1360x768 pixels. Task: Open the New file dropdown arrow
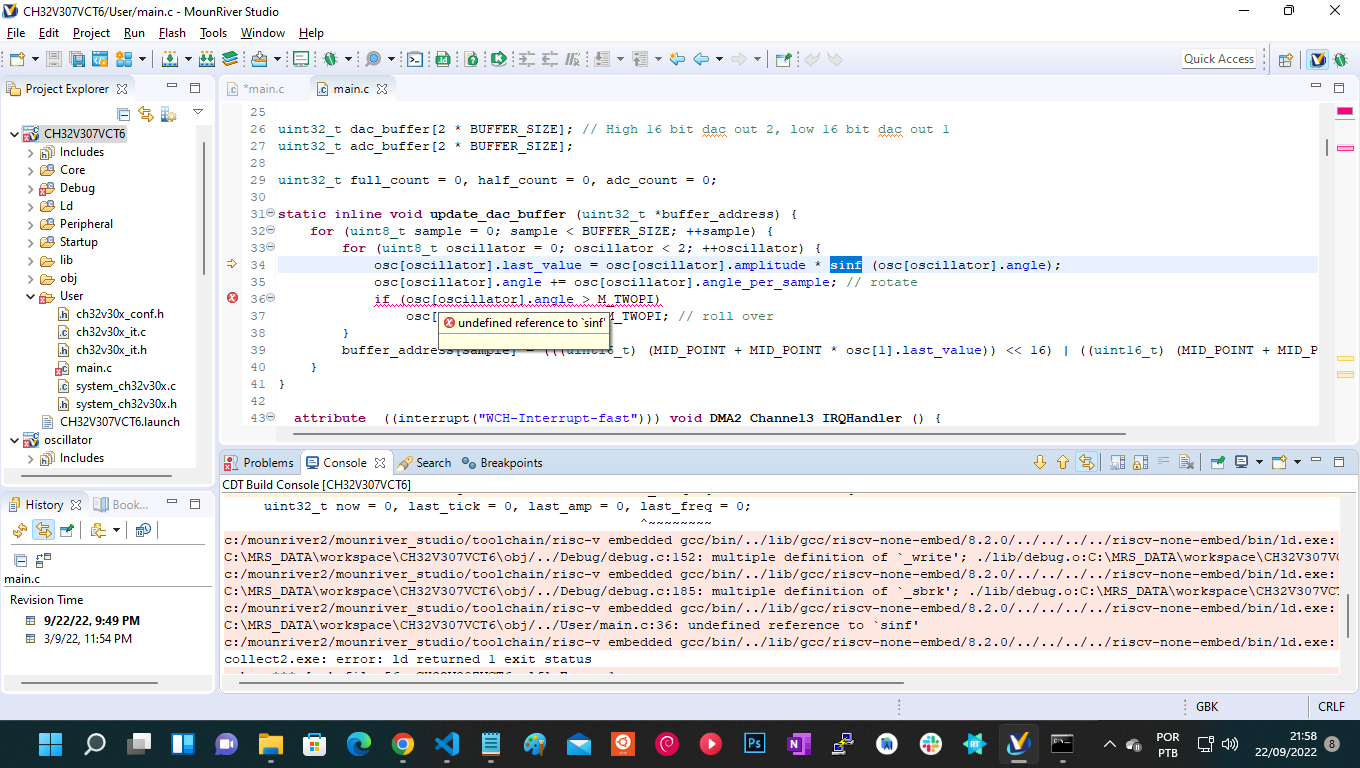click(35, 59)
